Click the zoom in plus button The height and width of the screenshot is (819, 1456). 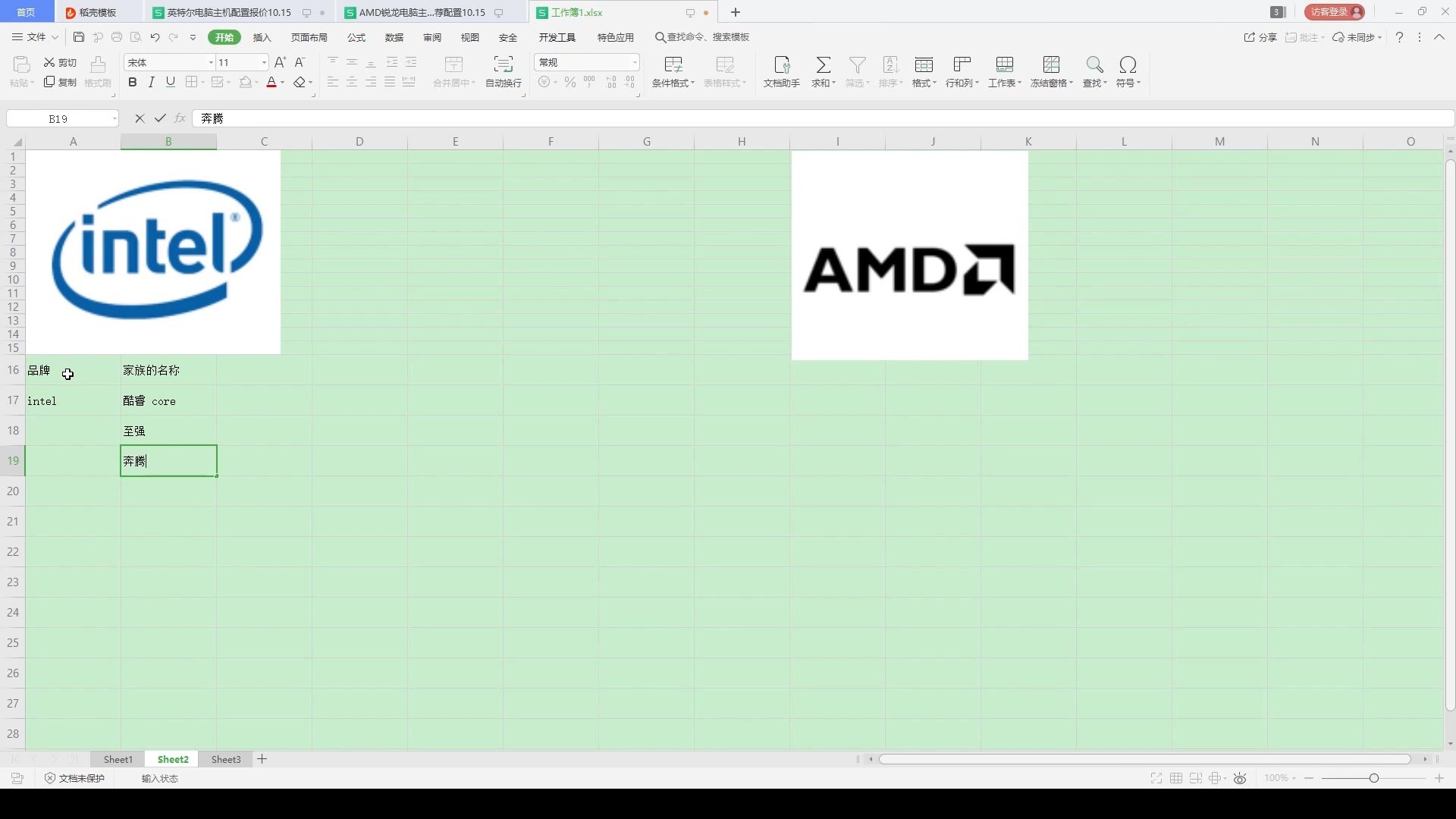[1439, 779]
